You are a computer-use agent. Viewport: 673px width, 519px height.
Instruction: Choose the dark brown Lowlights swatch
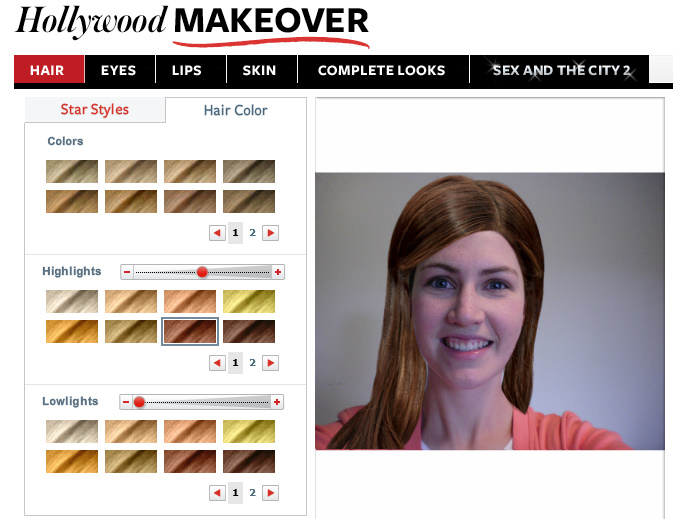tap(249, 461)
